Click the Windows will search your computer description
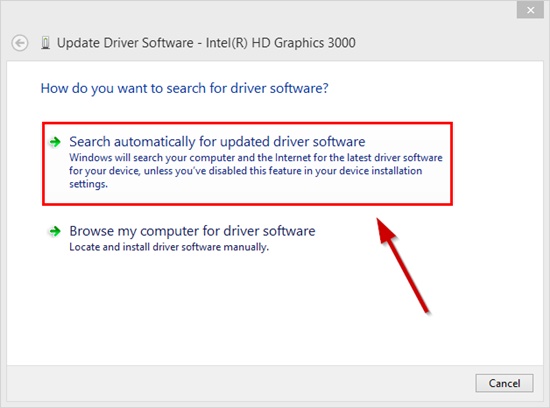 point(256,171)
